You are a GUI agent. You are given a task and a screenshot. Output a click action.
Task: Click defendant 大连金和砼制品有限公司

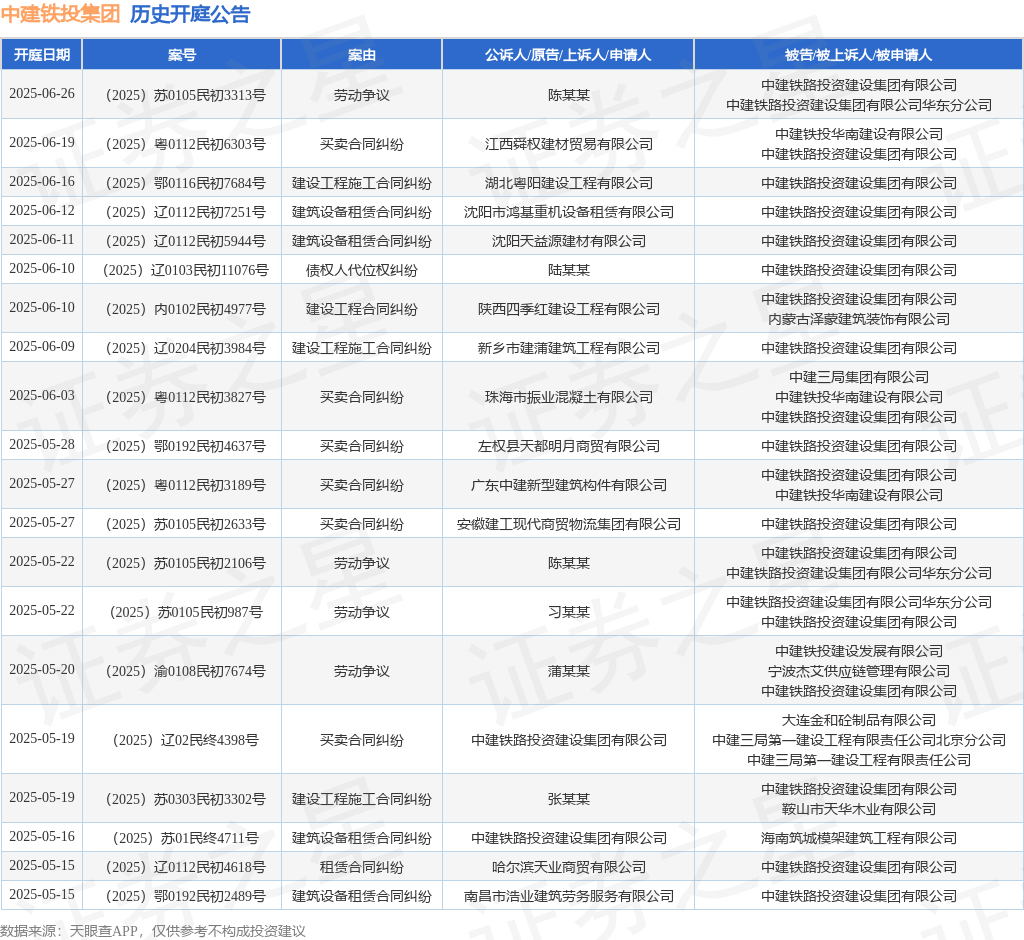pyautogui.click(x=859, y=721)
